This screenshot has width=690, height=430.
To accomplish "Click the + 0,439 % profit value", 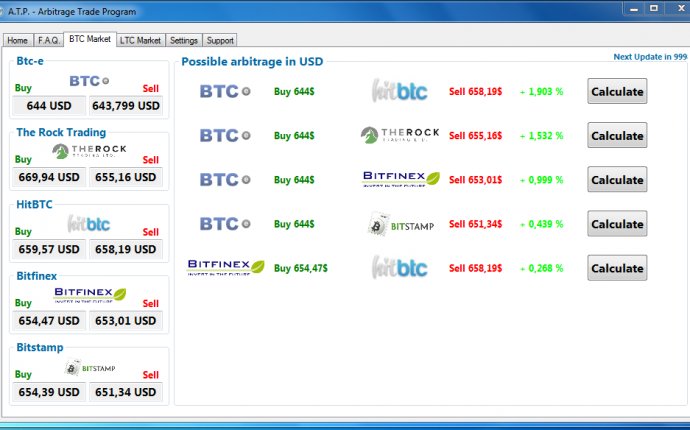I will click(541, 224).
